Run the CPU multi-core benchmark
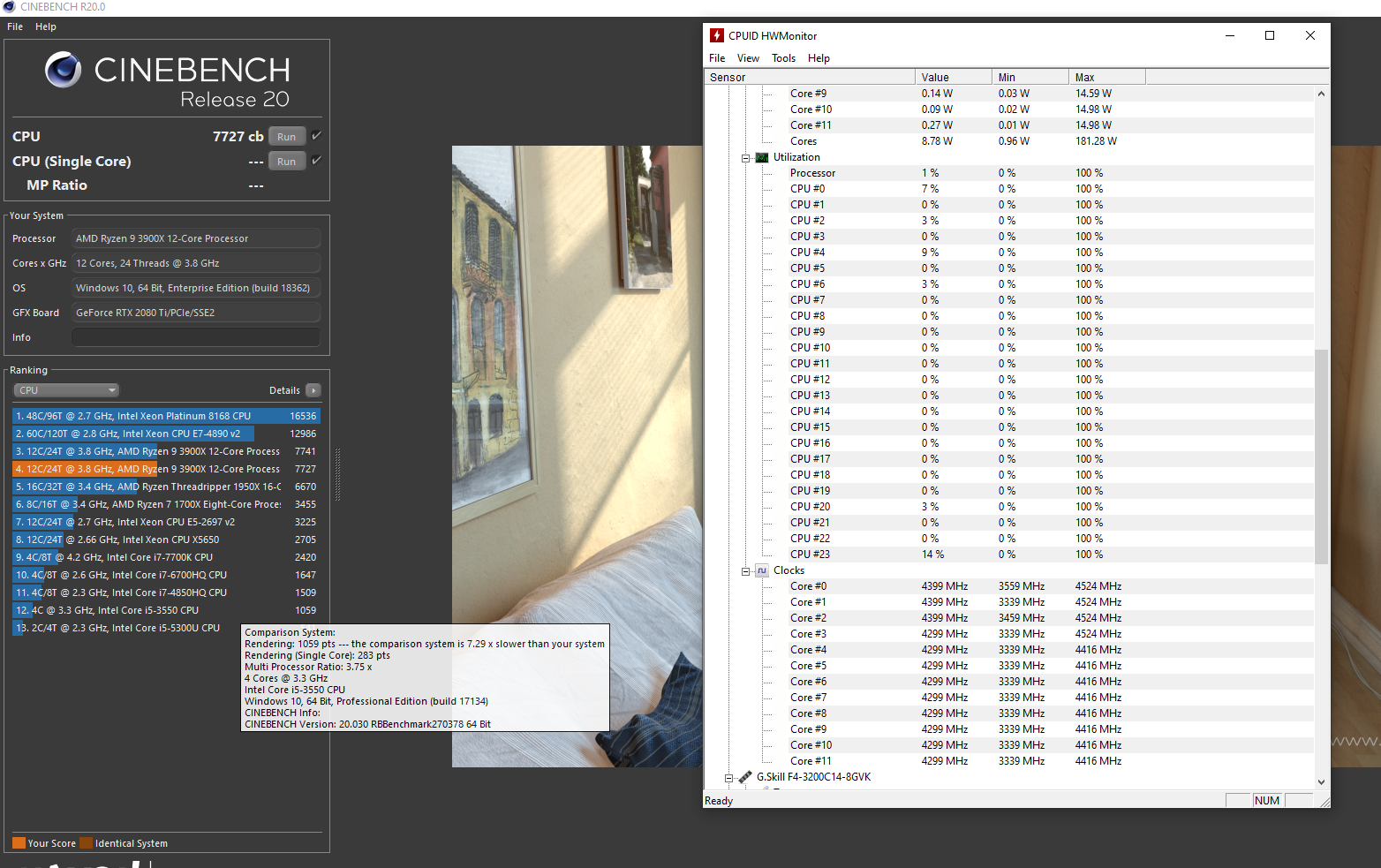Image resolution: width=1381 pixels, height=868 pixels. [x=287, y=137]
